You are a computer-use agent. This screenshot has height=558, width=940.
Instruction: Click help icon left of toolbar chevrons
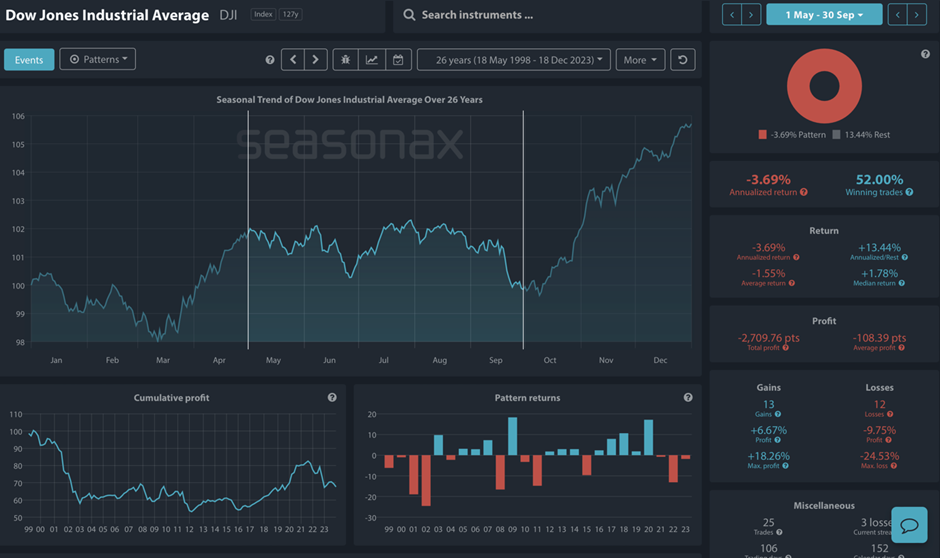[270, 59]
